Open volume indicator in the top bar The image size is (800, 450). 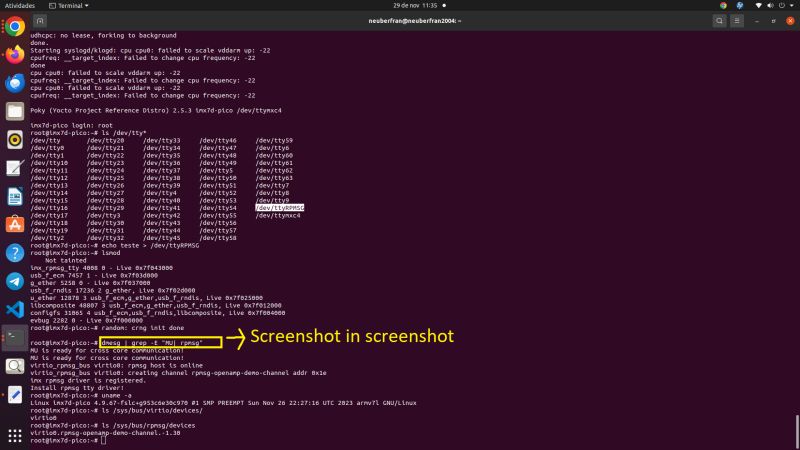pos(770,6)
